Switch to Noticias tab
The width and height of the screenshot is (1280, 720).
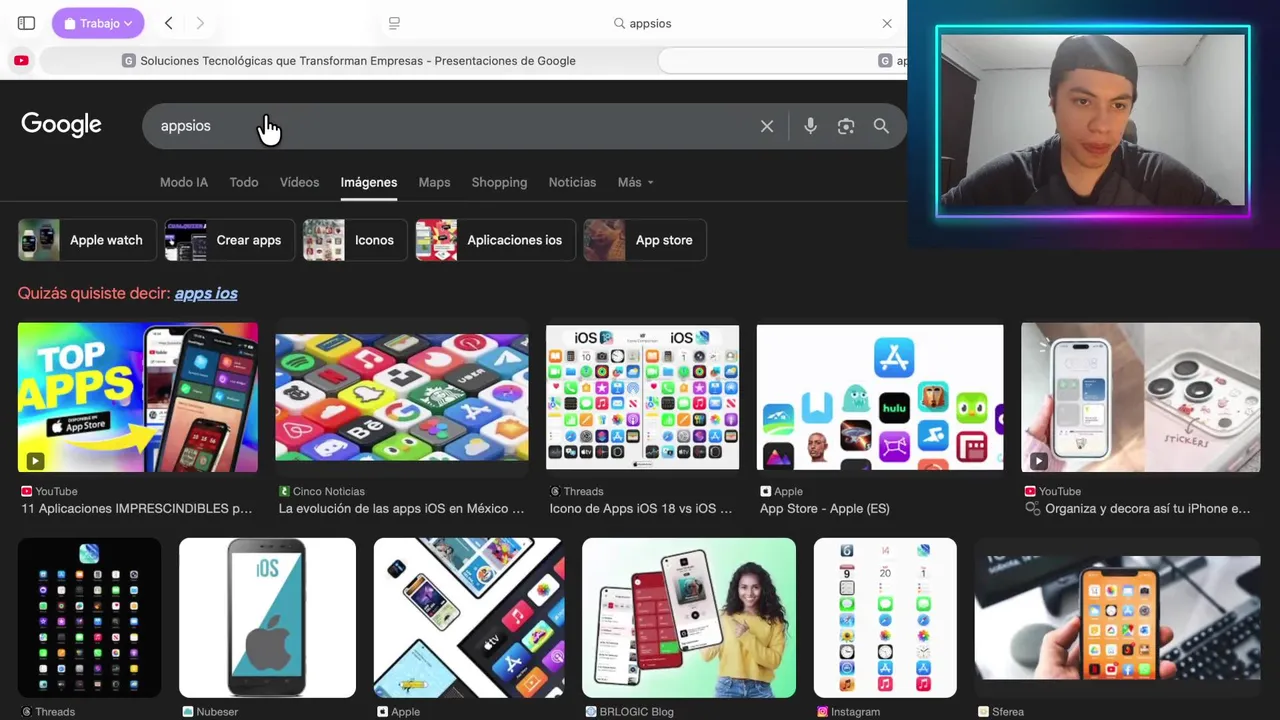point(572,182)
